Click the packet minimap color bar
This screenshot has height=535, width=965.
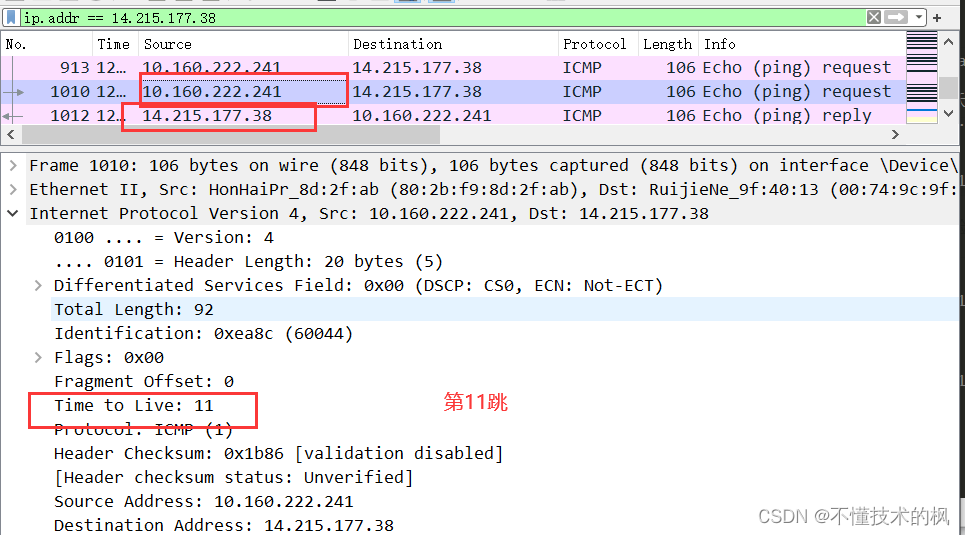[x=921, y=78]
